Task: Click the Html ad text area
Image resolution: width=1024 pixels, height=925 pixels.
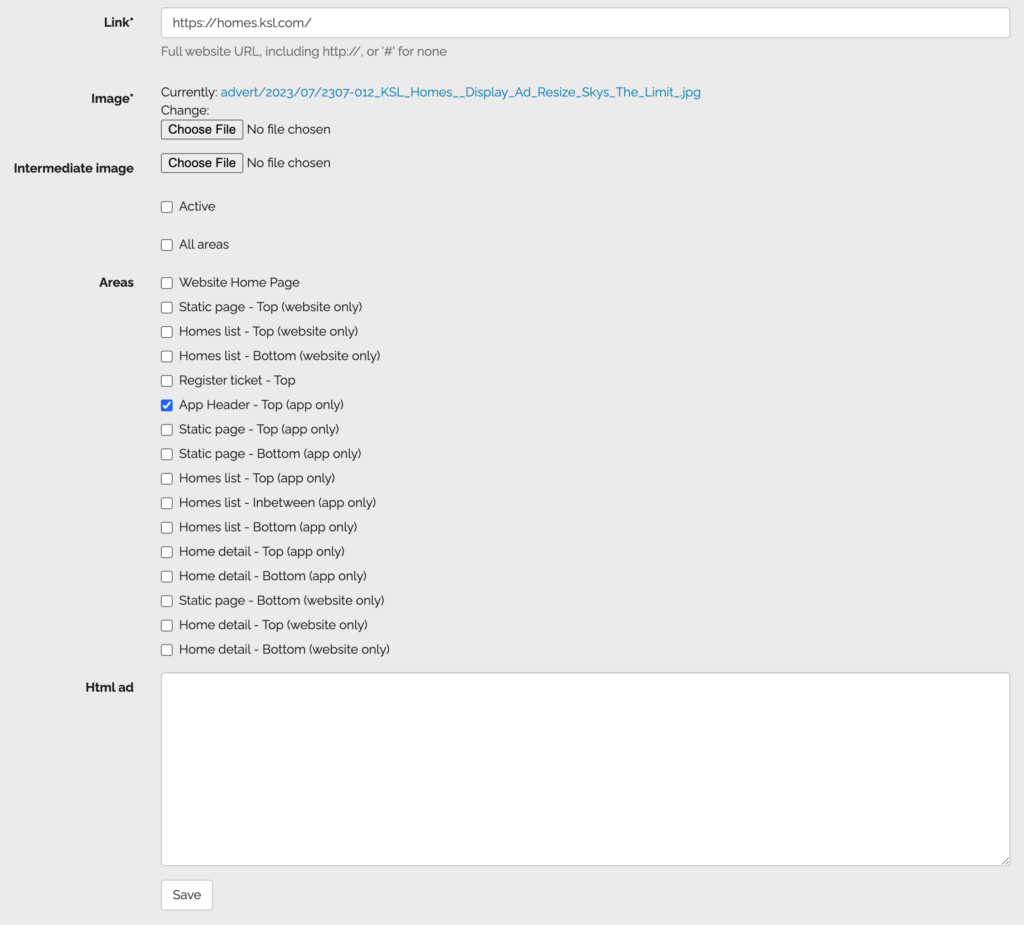Action: click(x=585, y=768)
